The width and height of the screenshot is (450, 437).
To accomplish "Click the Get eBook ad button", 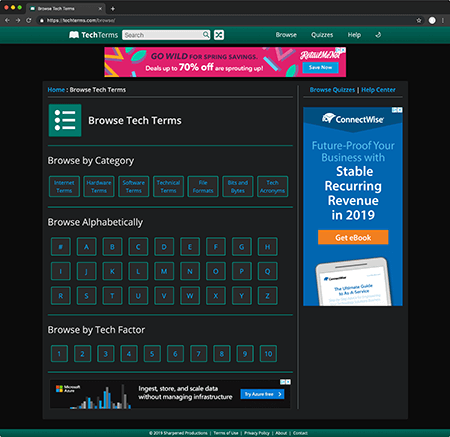I will tap(353, 237).
